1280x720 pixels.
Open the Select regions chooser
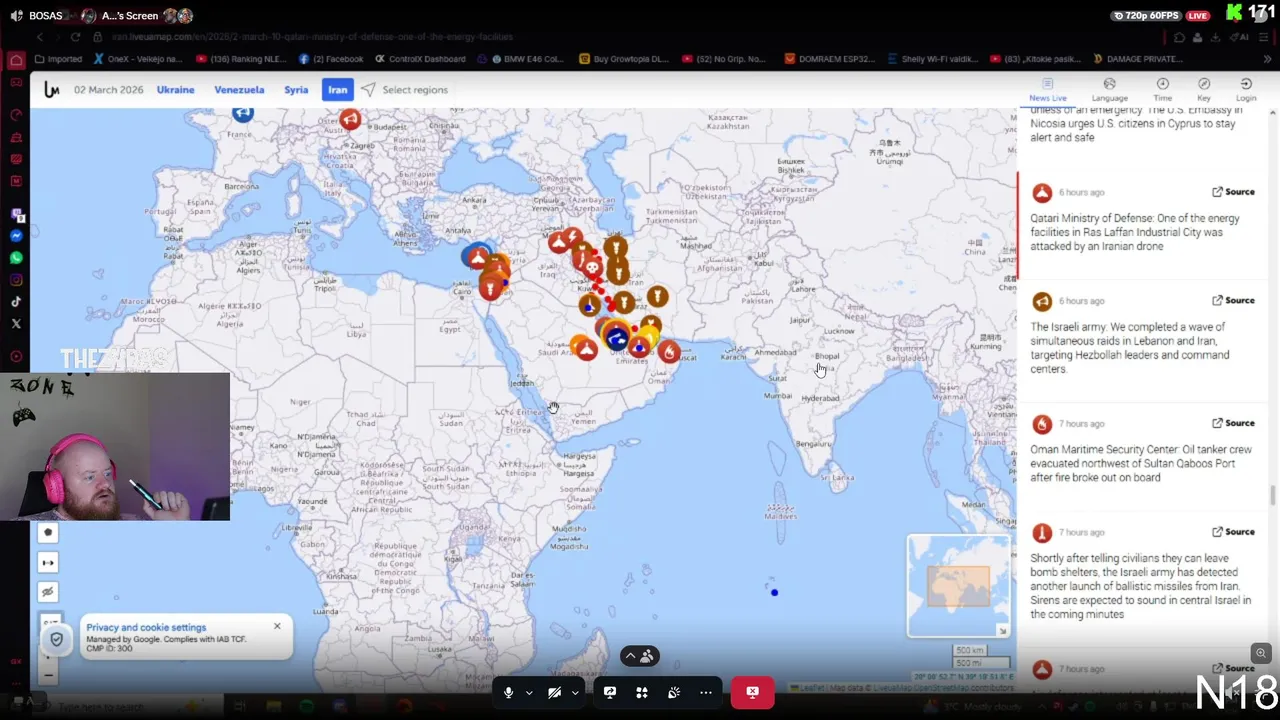coord(405,90)
